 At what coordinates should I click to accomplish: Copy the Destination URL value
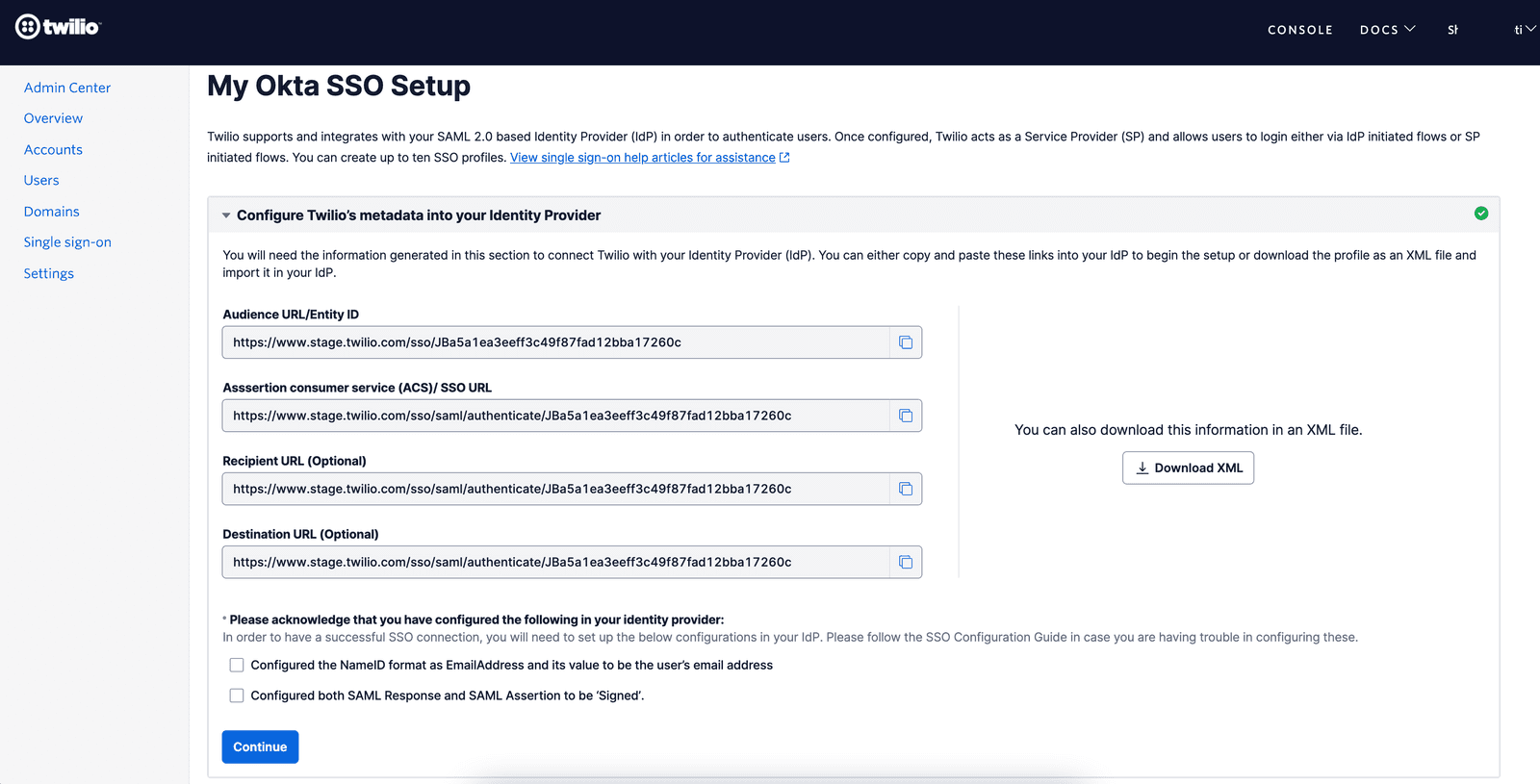[905, 562]
